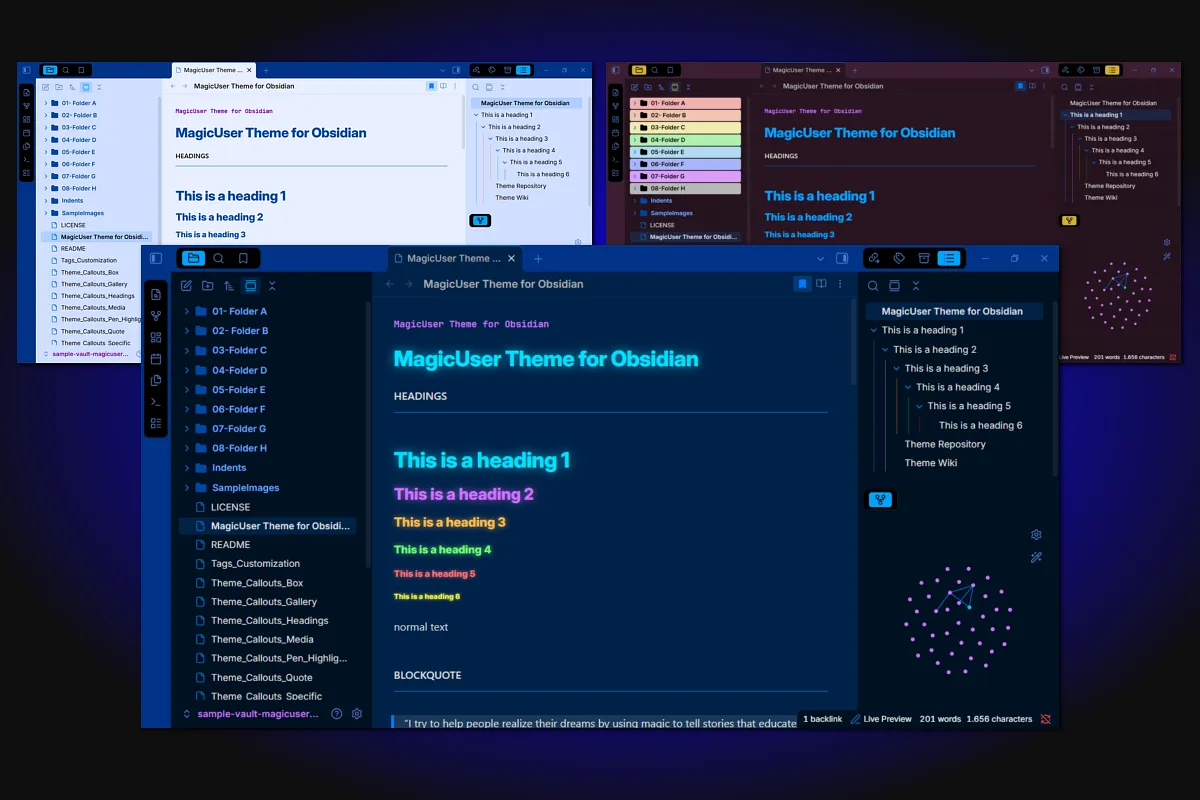
Task: Select local graph tab in front window sidebar
Action: [x=880, y=499]
